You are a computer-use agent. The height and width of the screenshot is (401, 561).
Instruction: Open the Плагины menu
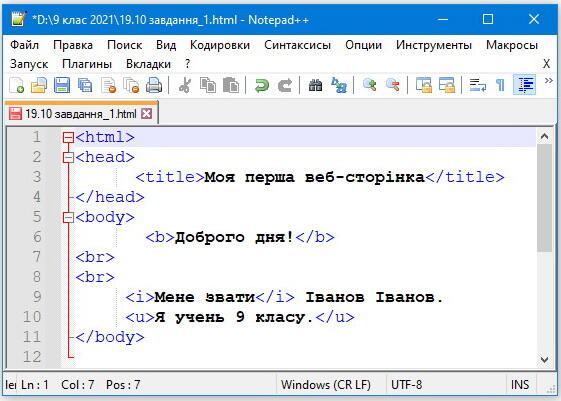point(87,64)
